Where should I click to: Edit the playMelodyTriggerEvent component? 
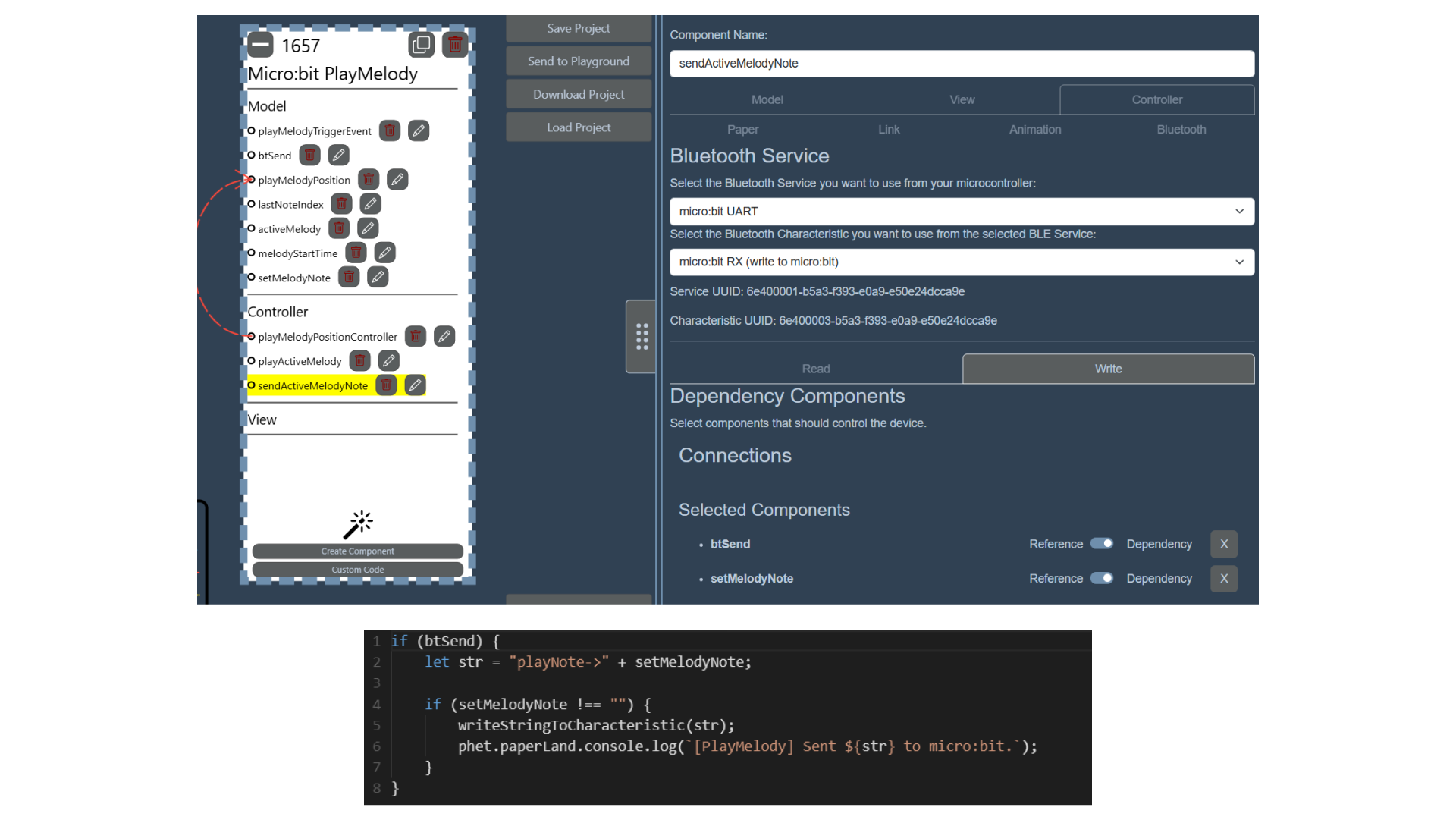tap(419, 130)
